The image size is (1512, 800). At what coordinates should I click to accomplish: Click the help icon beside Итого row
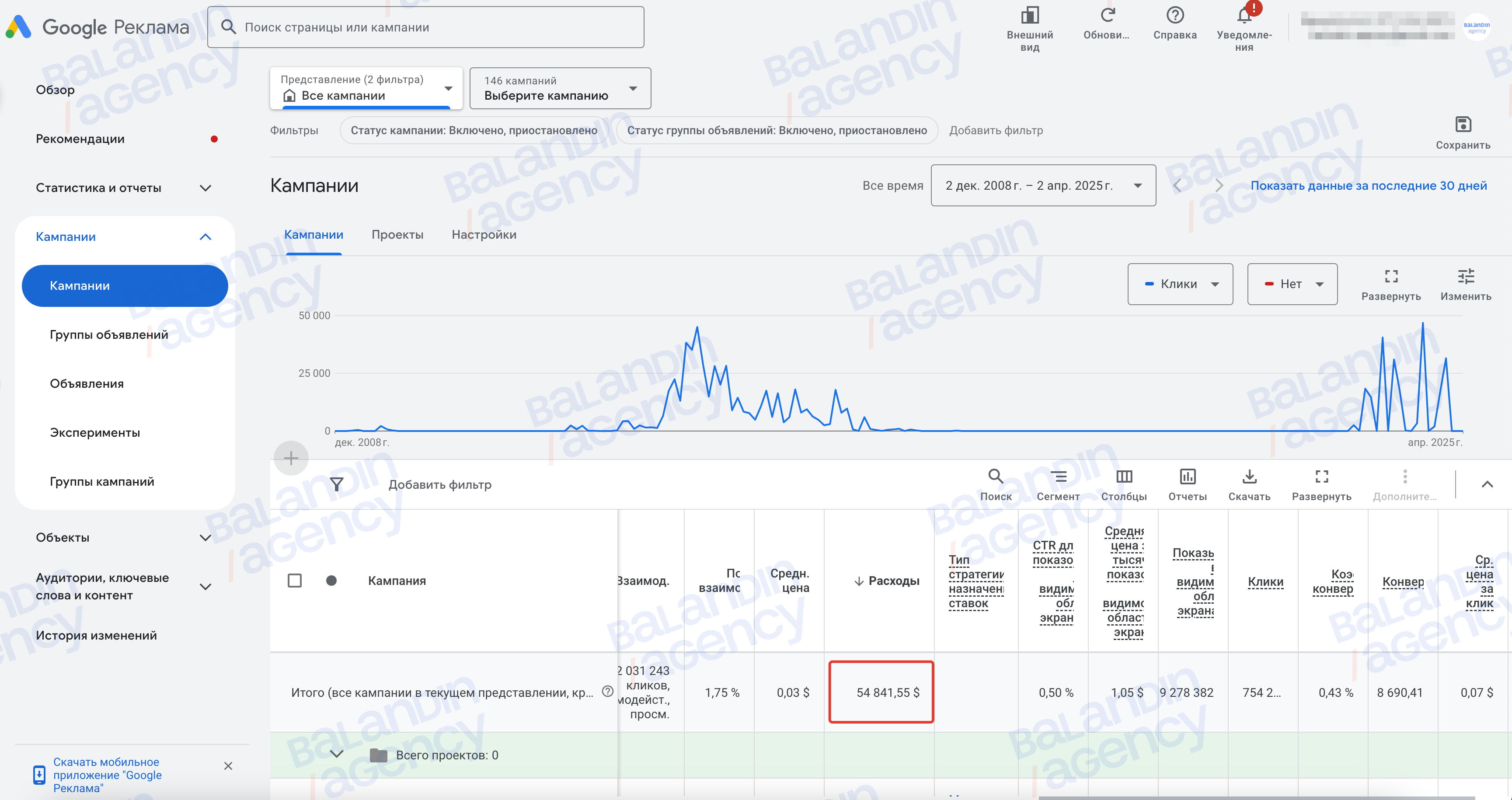click(607, 692)
